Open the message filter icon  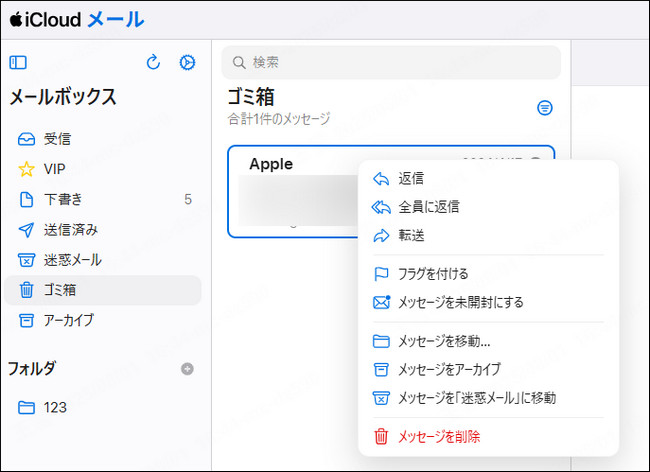coord(545,108)
